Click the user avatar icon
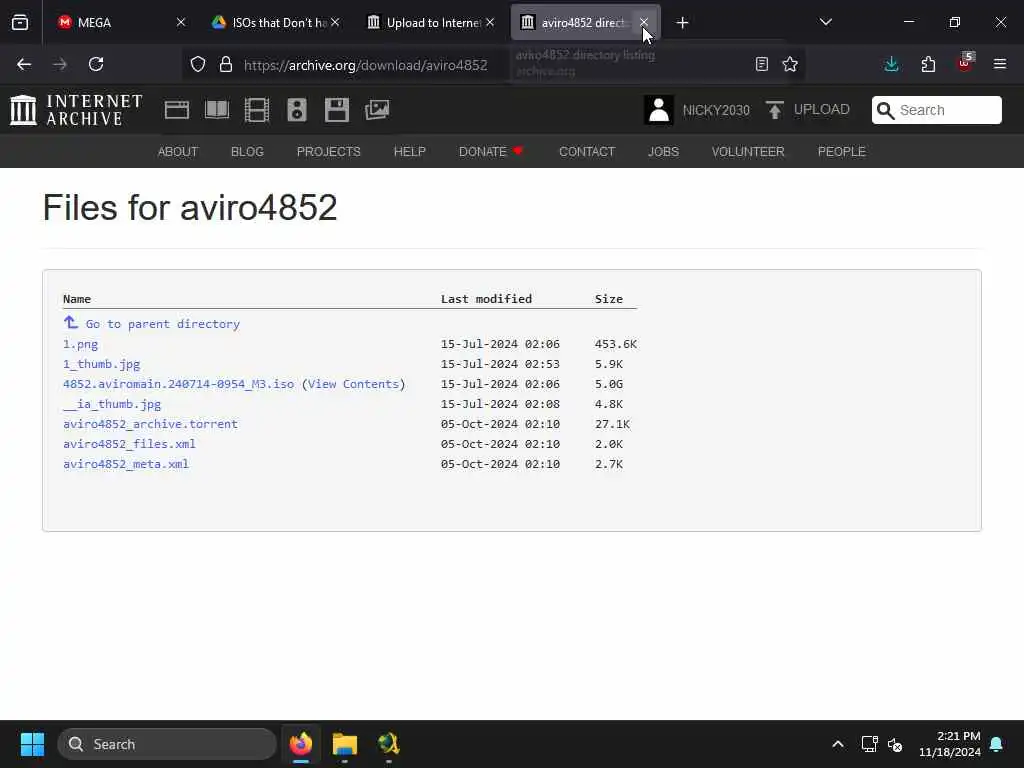This screenshot has height=768, width=1024. click(658, 110)
